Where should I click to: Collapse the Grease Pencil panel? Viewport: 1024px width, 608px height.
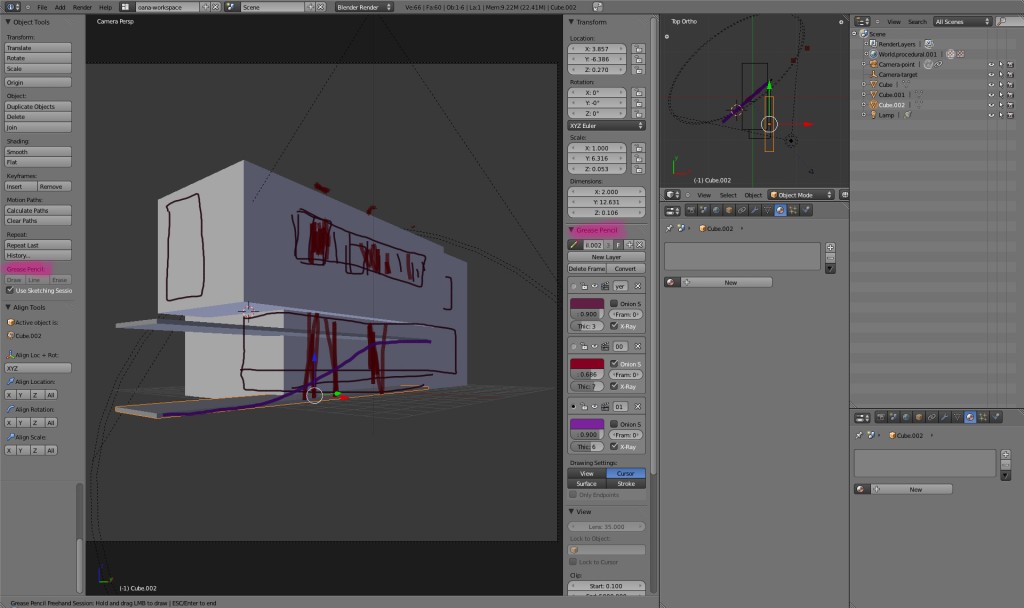[571, 230]
